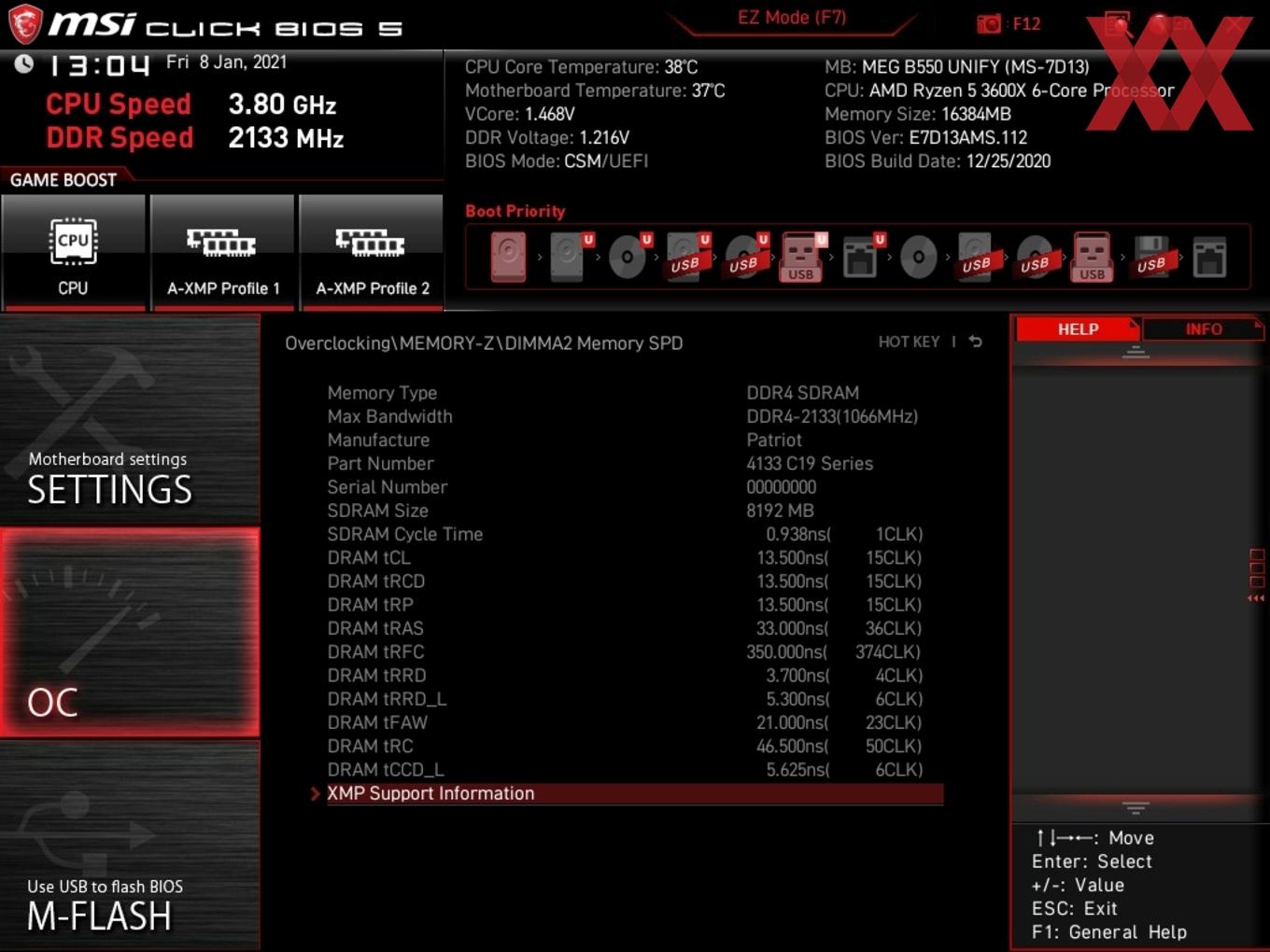Activate A-XMP Profile 1

tap(222, 252)
